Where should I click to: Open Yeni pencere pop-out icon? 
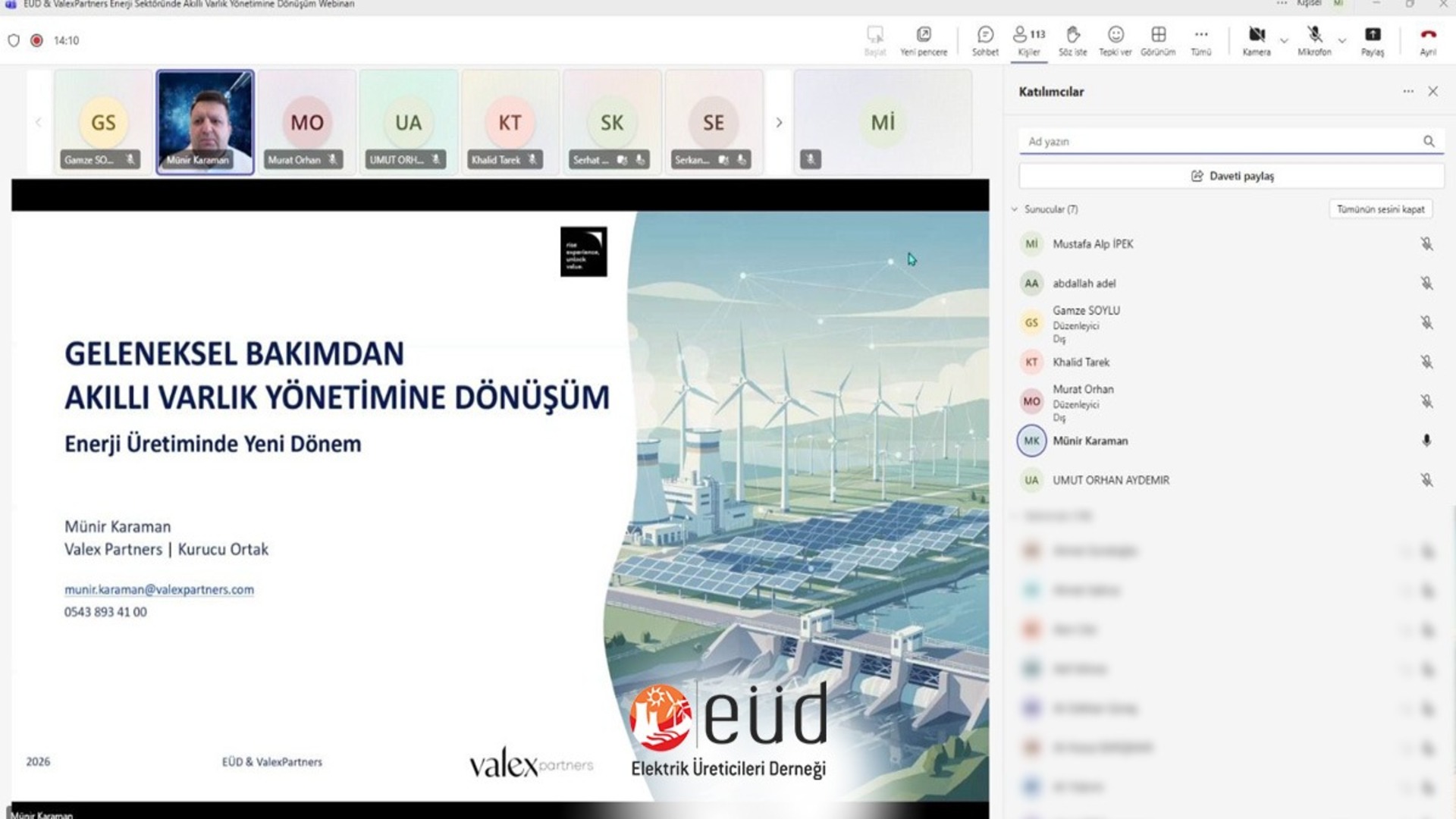[923, 40]
